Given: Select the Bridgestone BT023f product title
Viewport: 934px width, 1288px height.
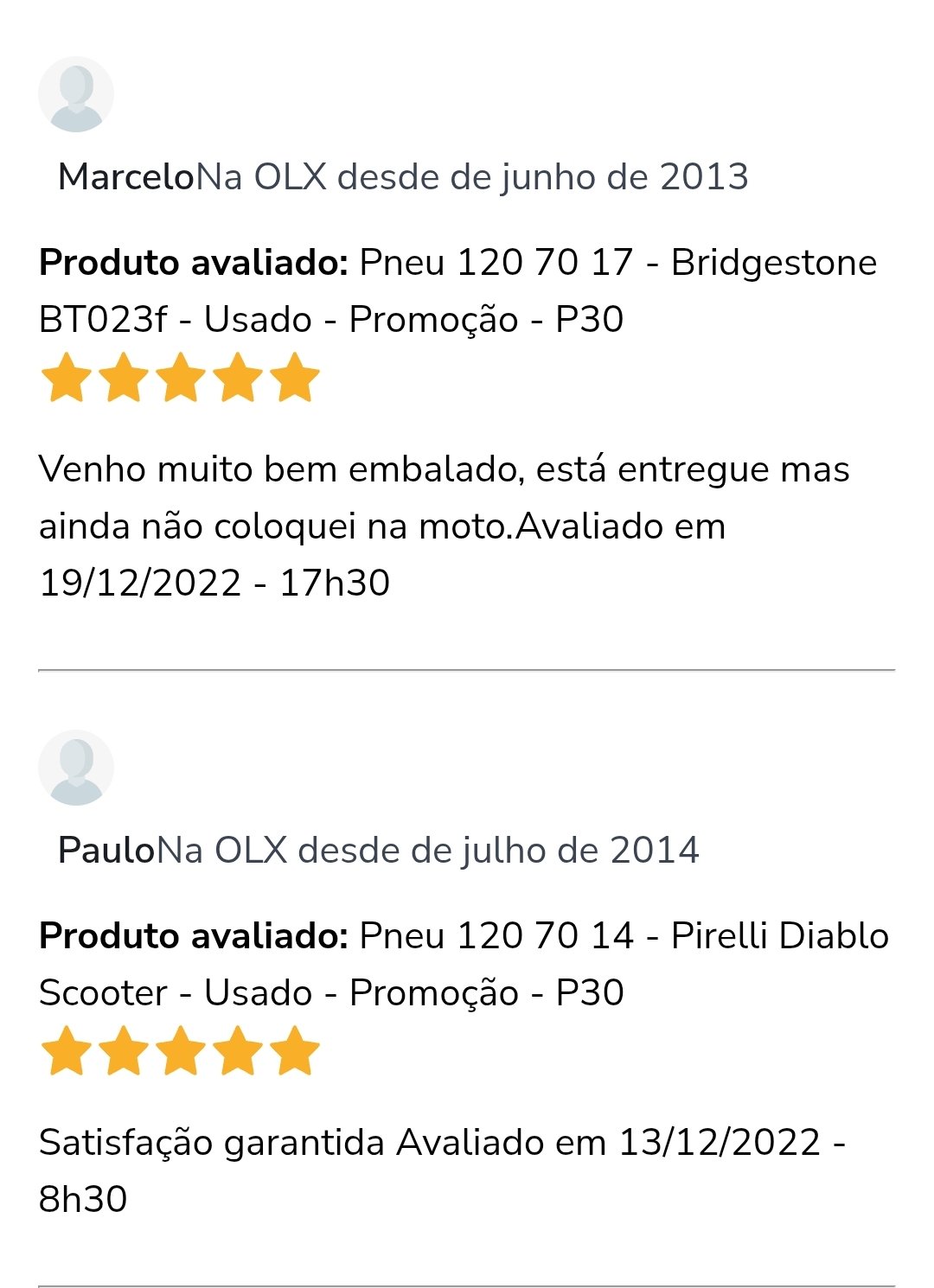Looking at the screenshot, I should 458,290.
